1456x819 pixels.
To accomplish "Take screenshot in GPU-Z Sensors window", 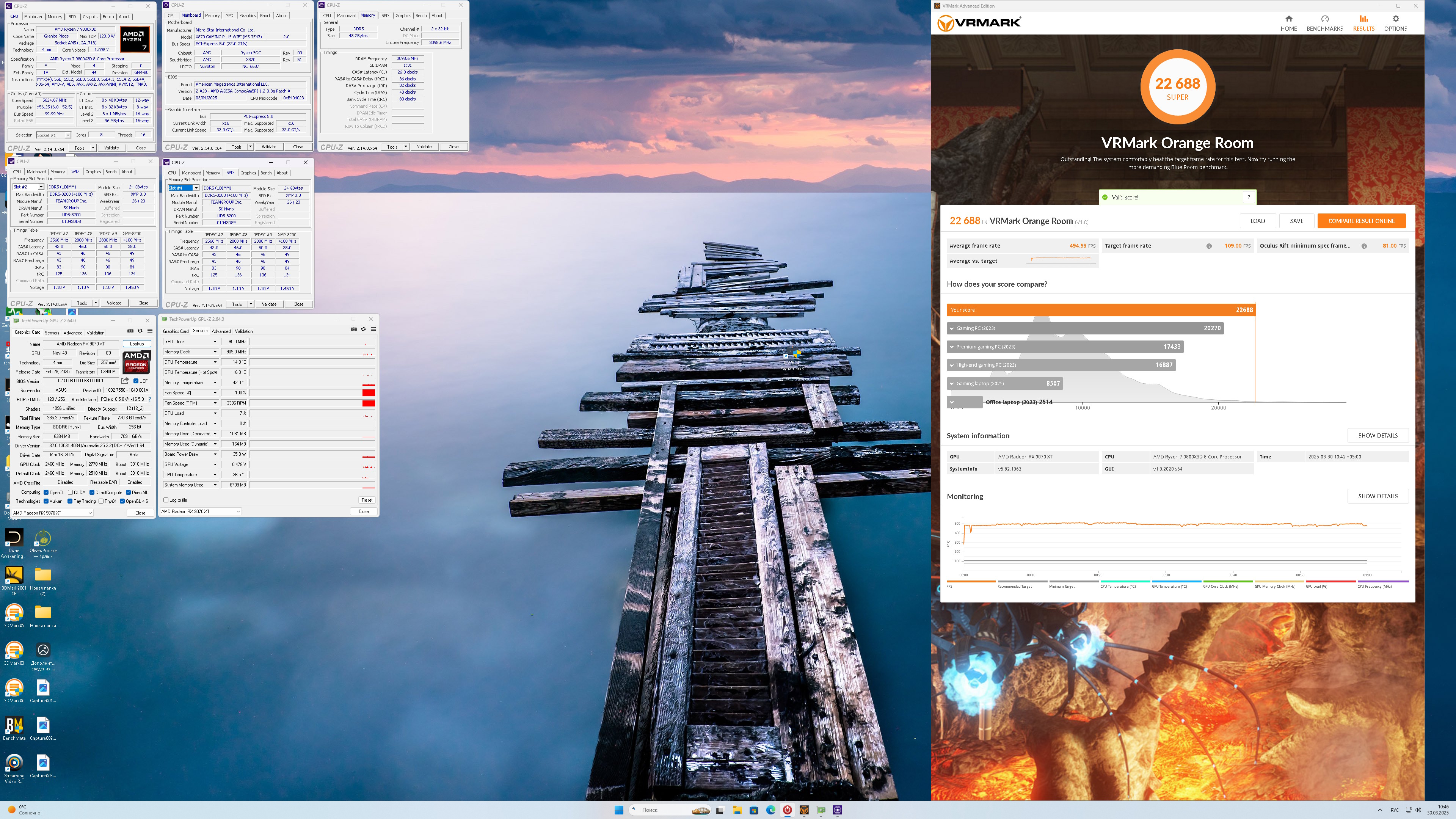I will [354, 329].
